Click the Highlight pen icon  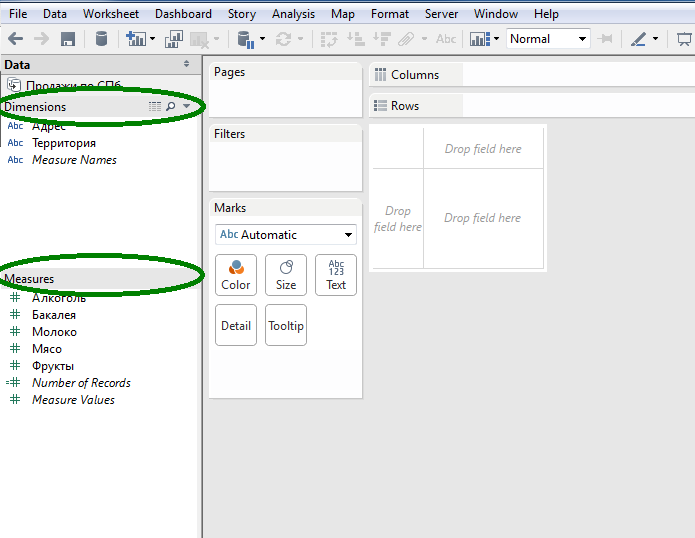pos(638,39)
